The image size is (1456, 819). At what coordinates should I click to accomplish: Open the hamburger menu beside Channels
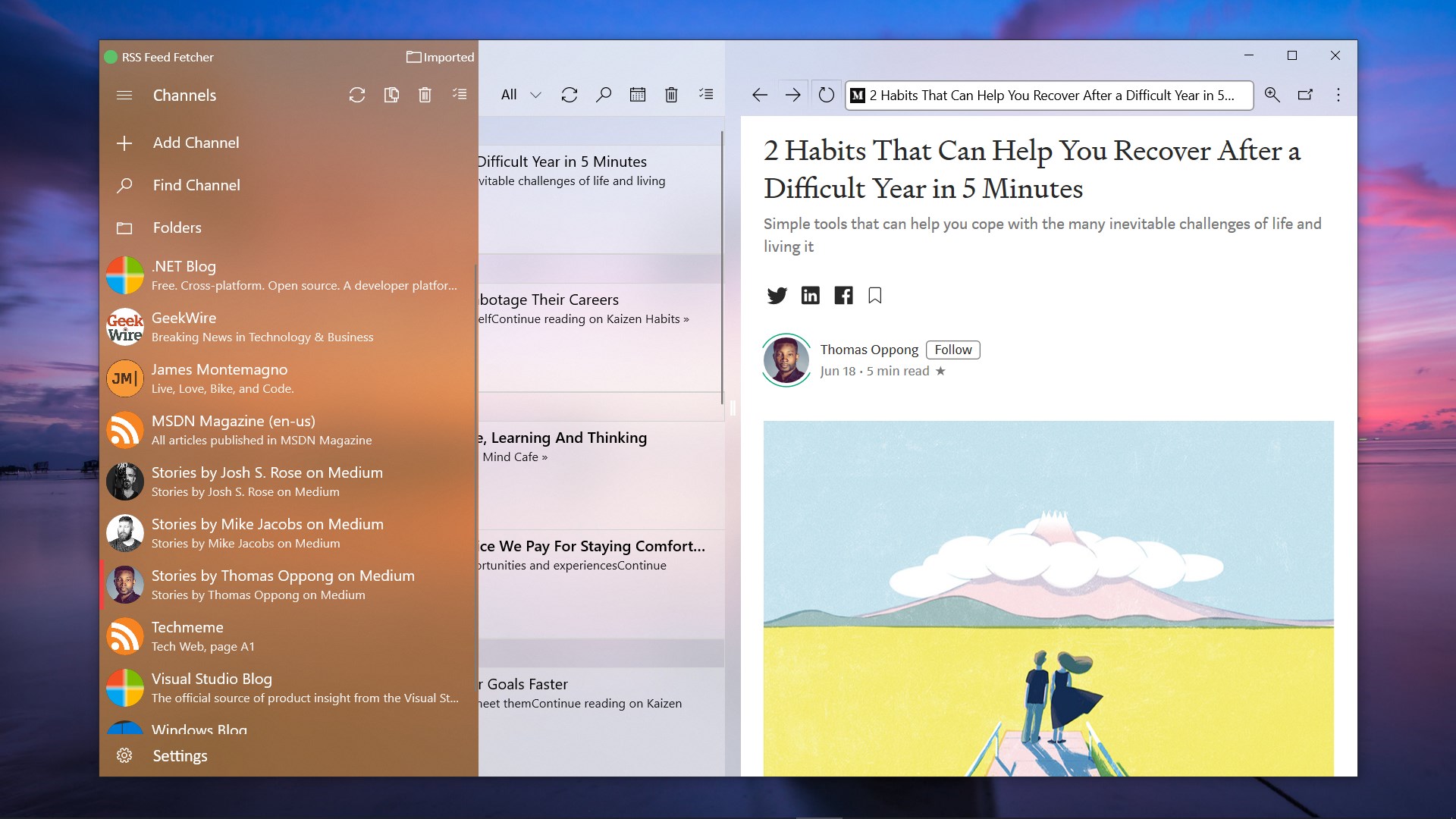(124, 96)
